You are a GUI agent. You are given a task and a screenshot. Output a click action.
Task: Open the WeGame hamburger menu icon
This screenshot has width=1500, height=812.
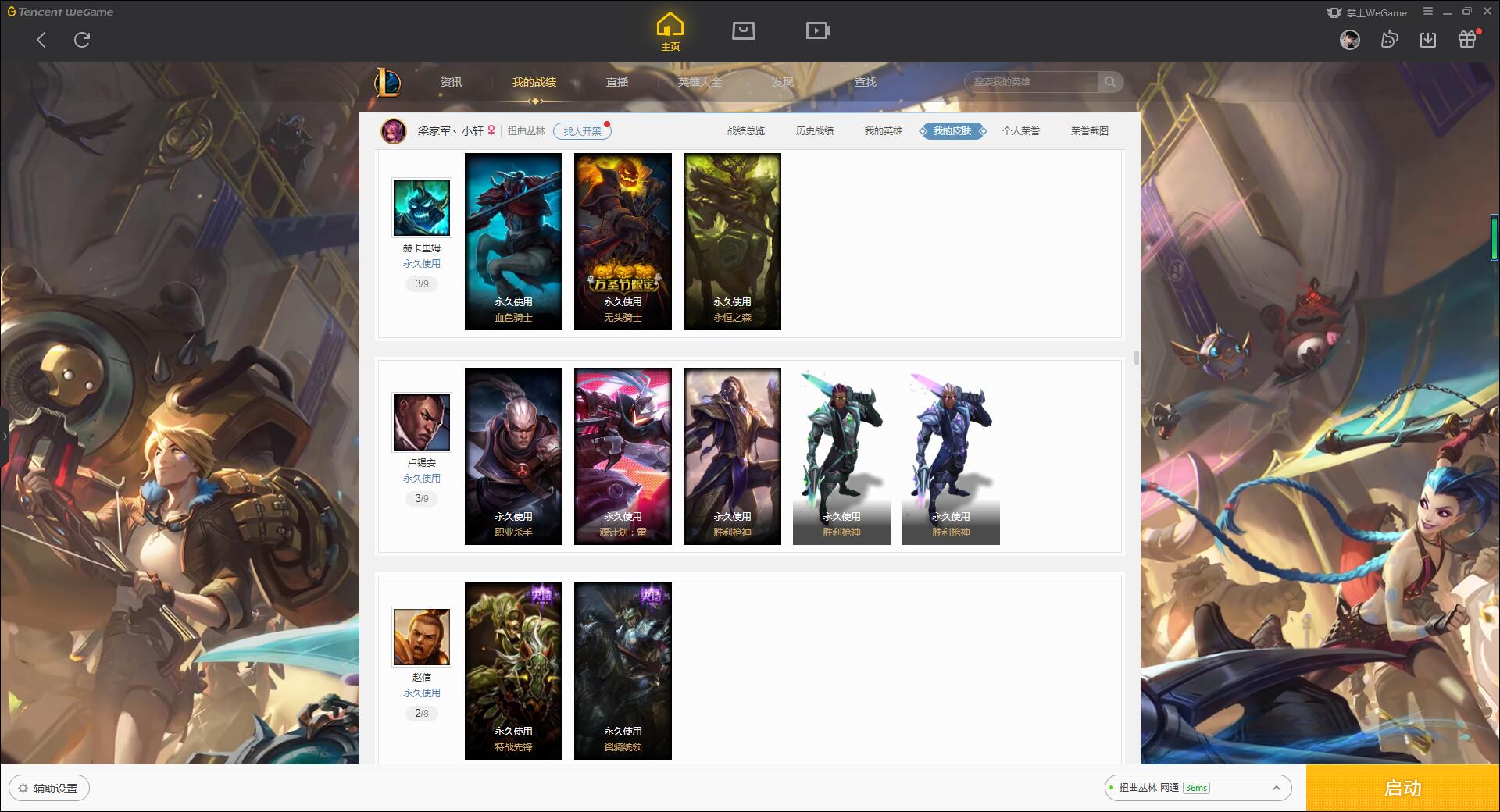pyautogui.click(x=1428, y=12)
